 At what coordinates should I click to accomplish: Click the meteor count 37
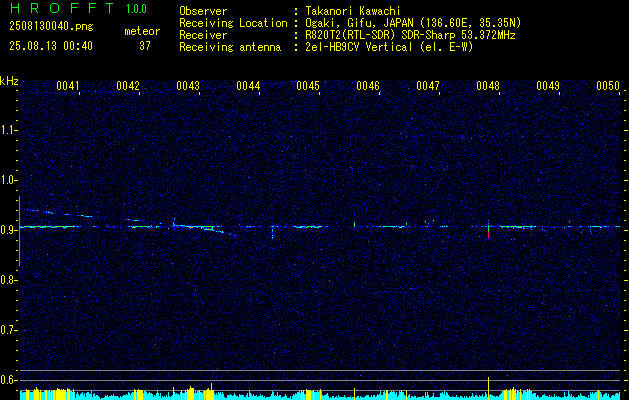(x=145, y=46)
